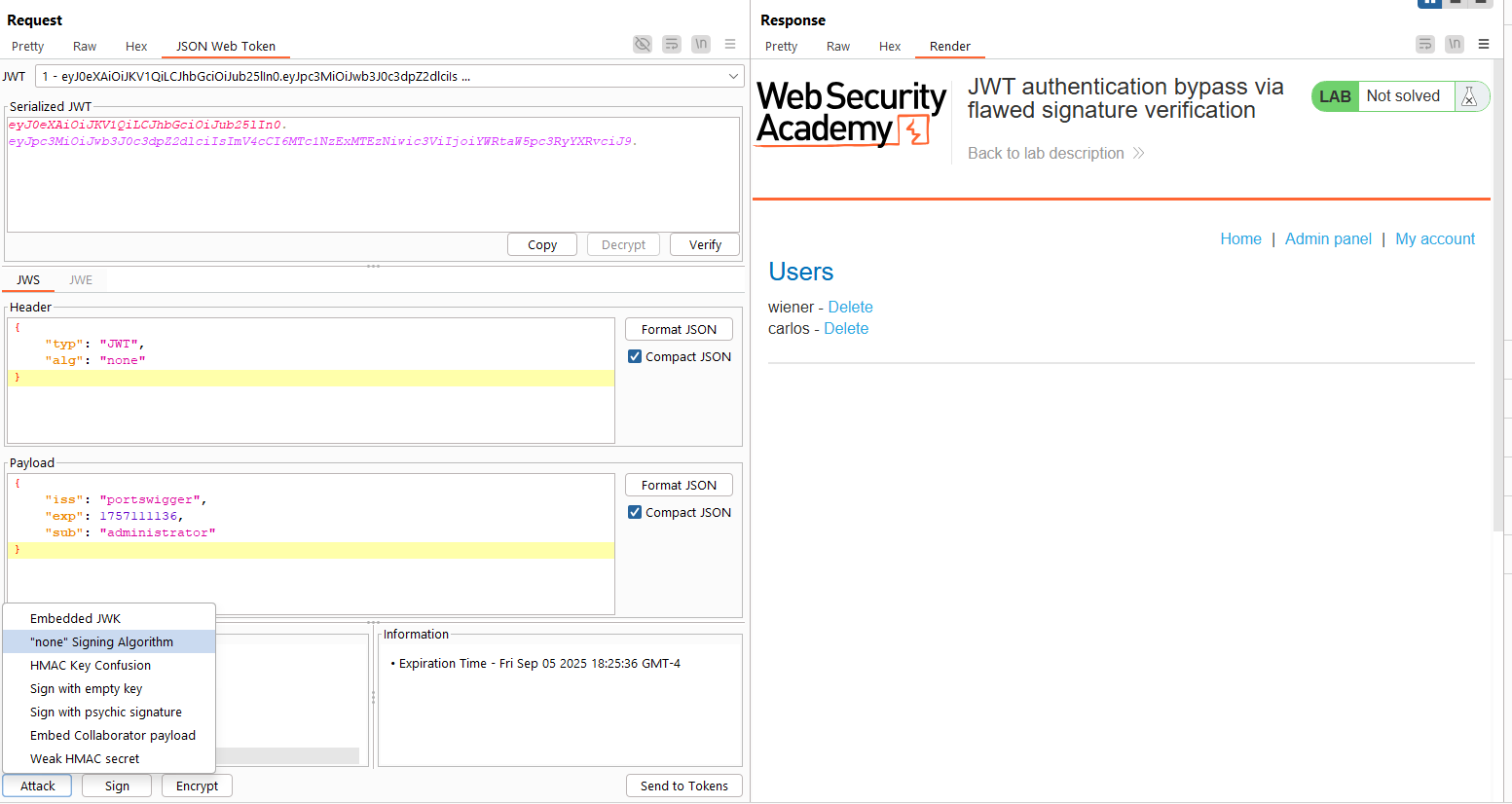The image size is (1512, 804).
Task: Toggle show newlines icon in Response panel
Action: point(1455,44)
